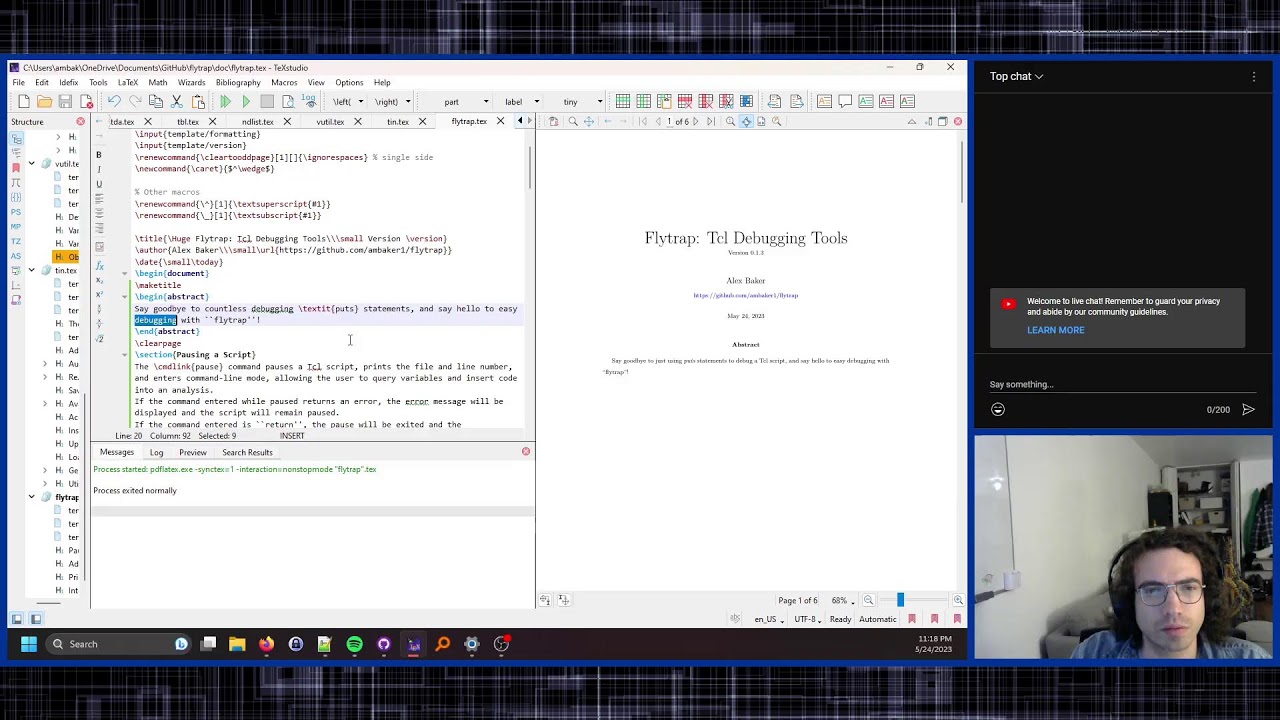The image size is (1280, 720).
Task: Click LEARN MORE in chat notice
Action: tap(1055, 330)
